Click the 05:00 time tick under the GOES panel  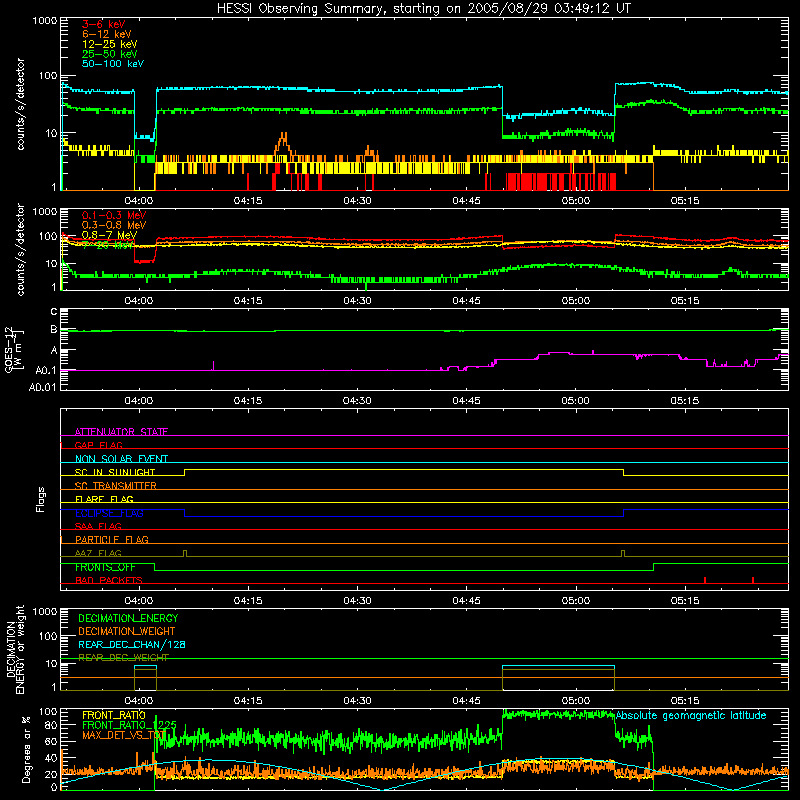576,400
